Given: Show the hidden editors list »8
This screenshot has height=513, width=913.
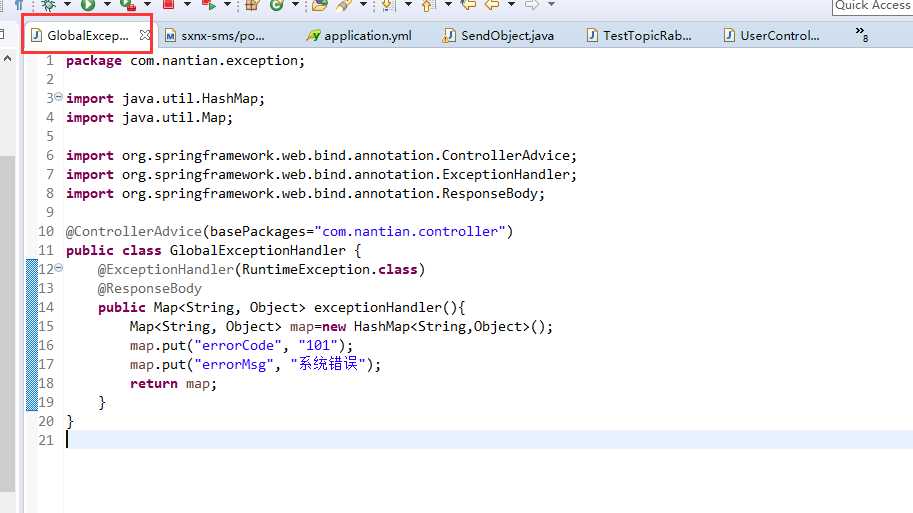Looking at the screenshot, I should click(862, 34).
